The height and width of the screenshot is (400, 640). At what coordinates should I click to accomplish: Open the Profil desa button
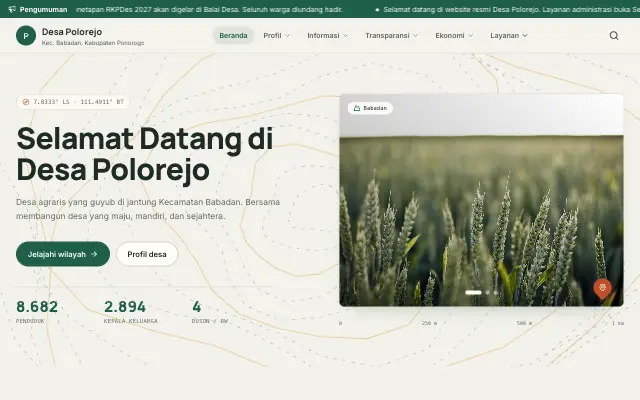(x=147, y=254)
